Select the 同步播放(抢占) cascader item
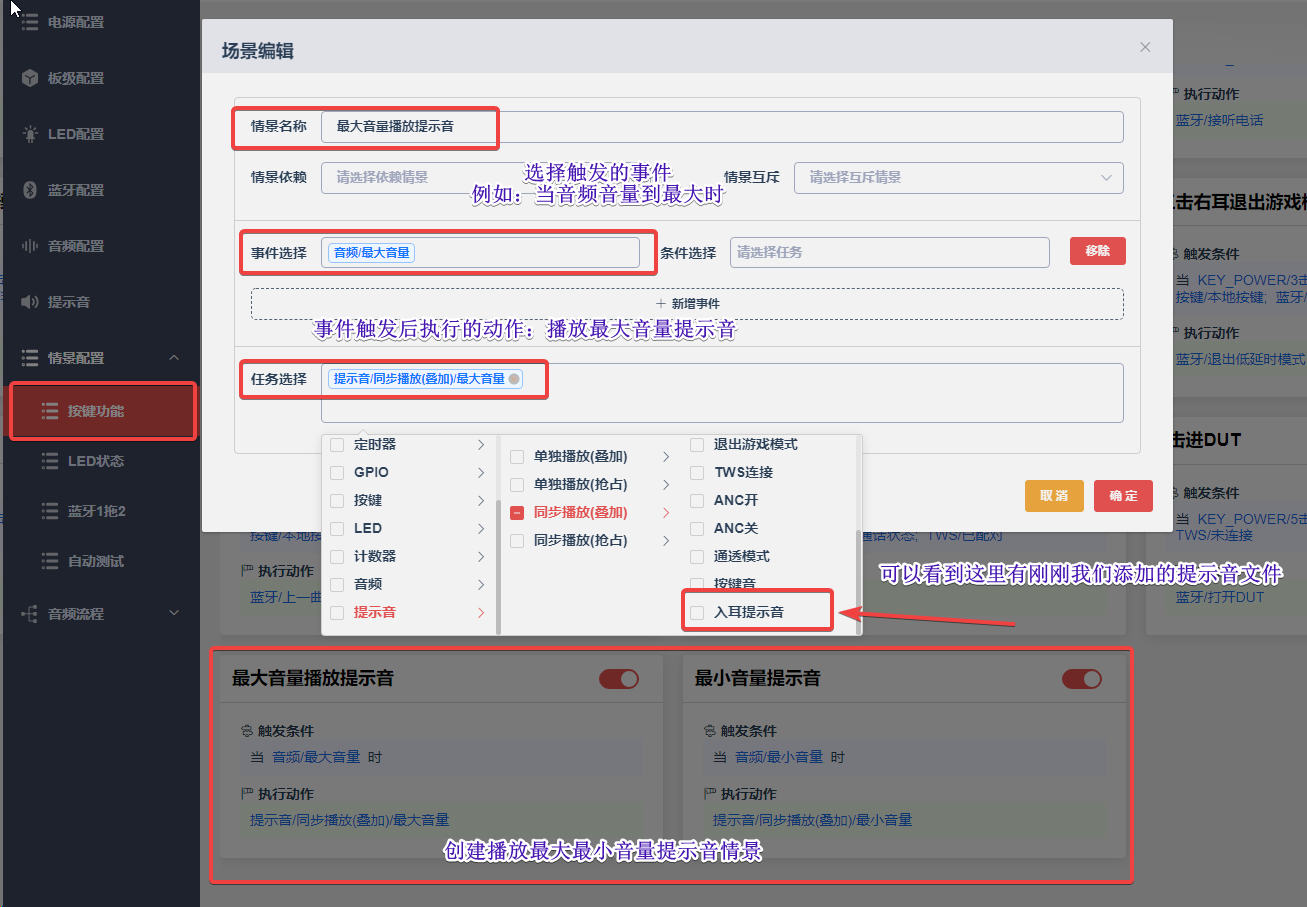1307x907 pixels. tap(590, 540)
